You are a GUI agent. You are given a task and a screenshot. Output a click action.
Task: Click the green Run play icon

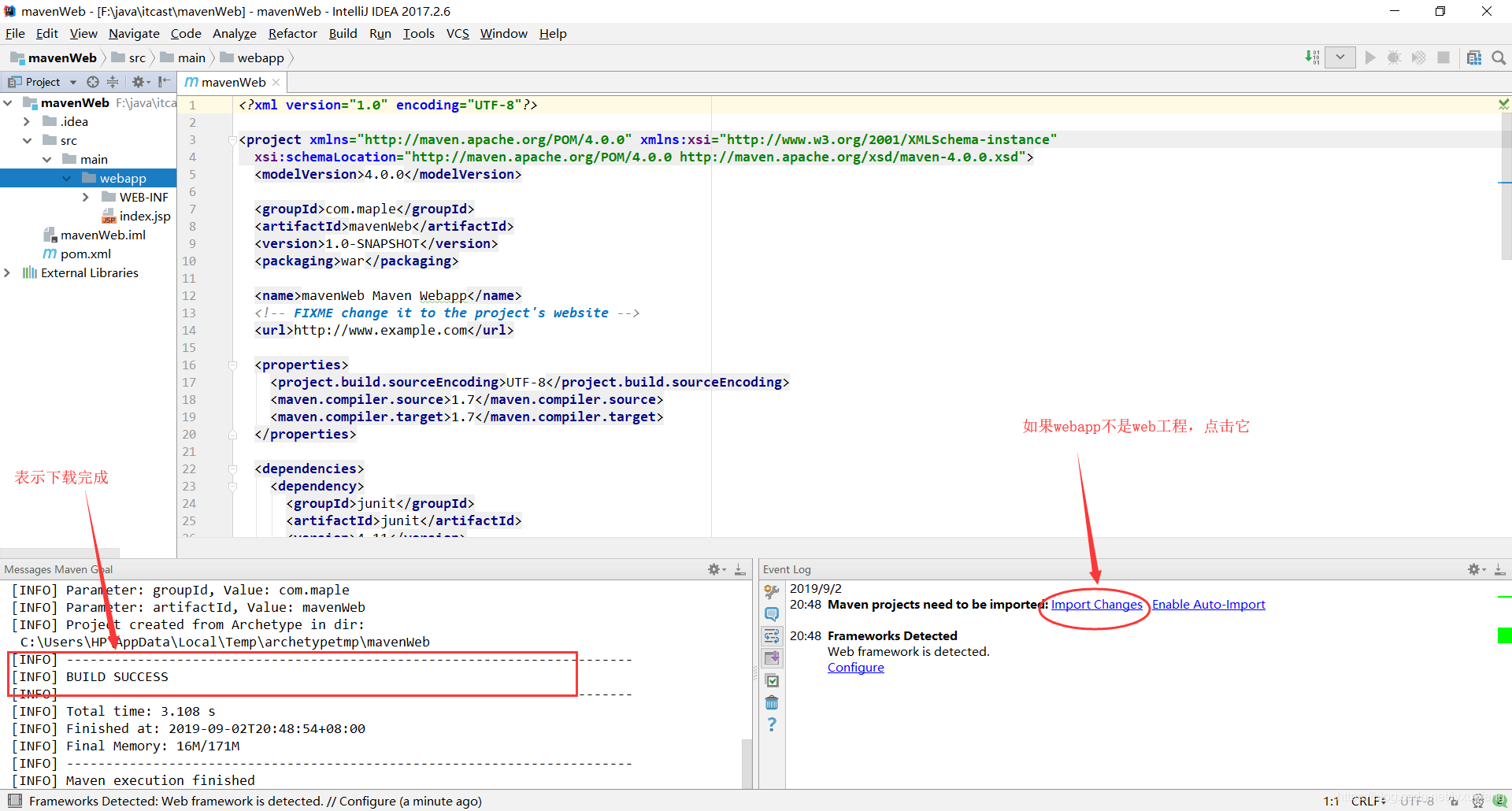pos(1370,57)
